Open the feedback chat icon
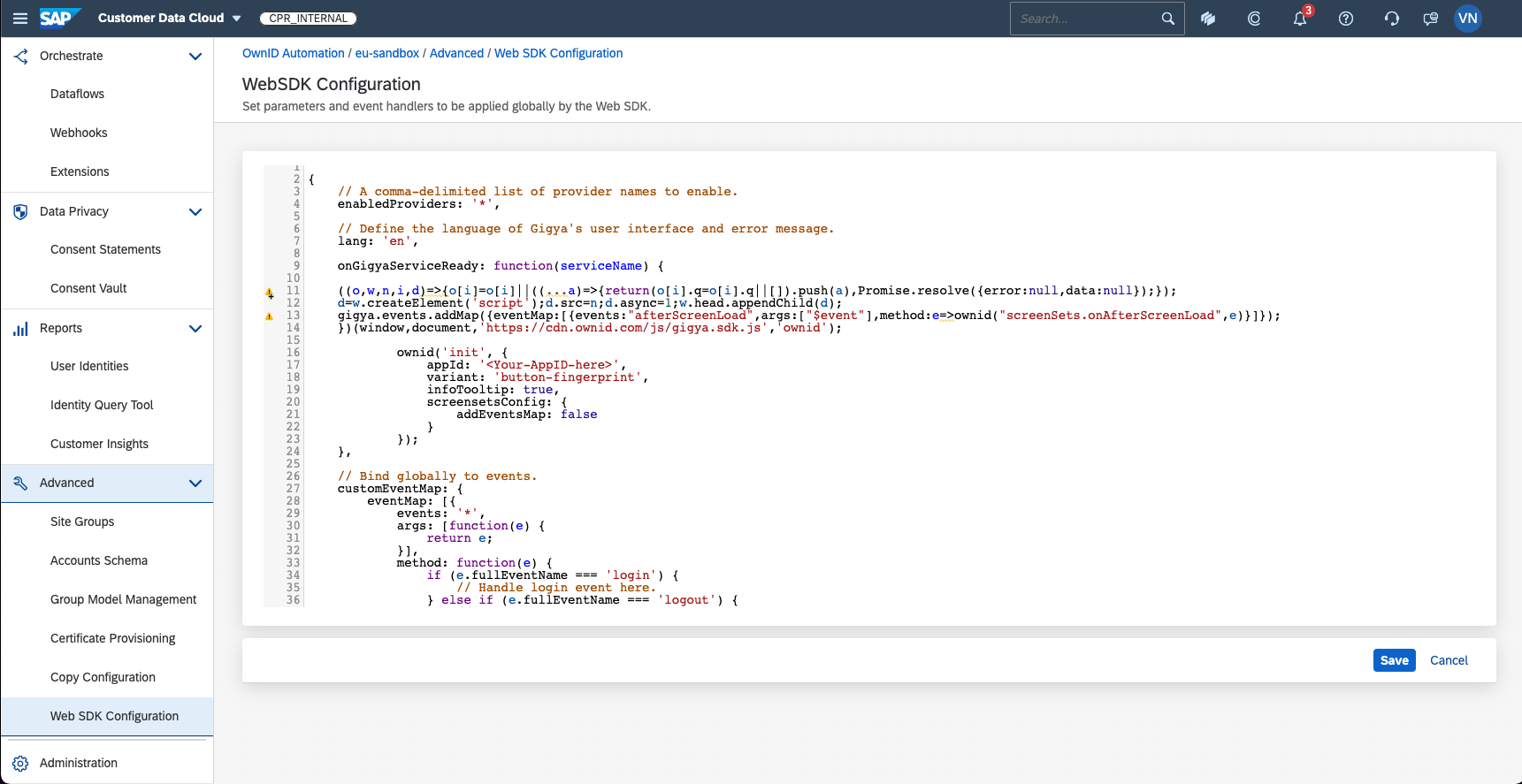The image size is (1522, 784). click(x=1430, y=19)
